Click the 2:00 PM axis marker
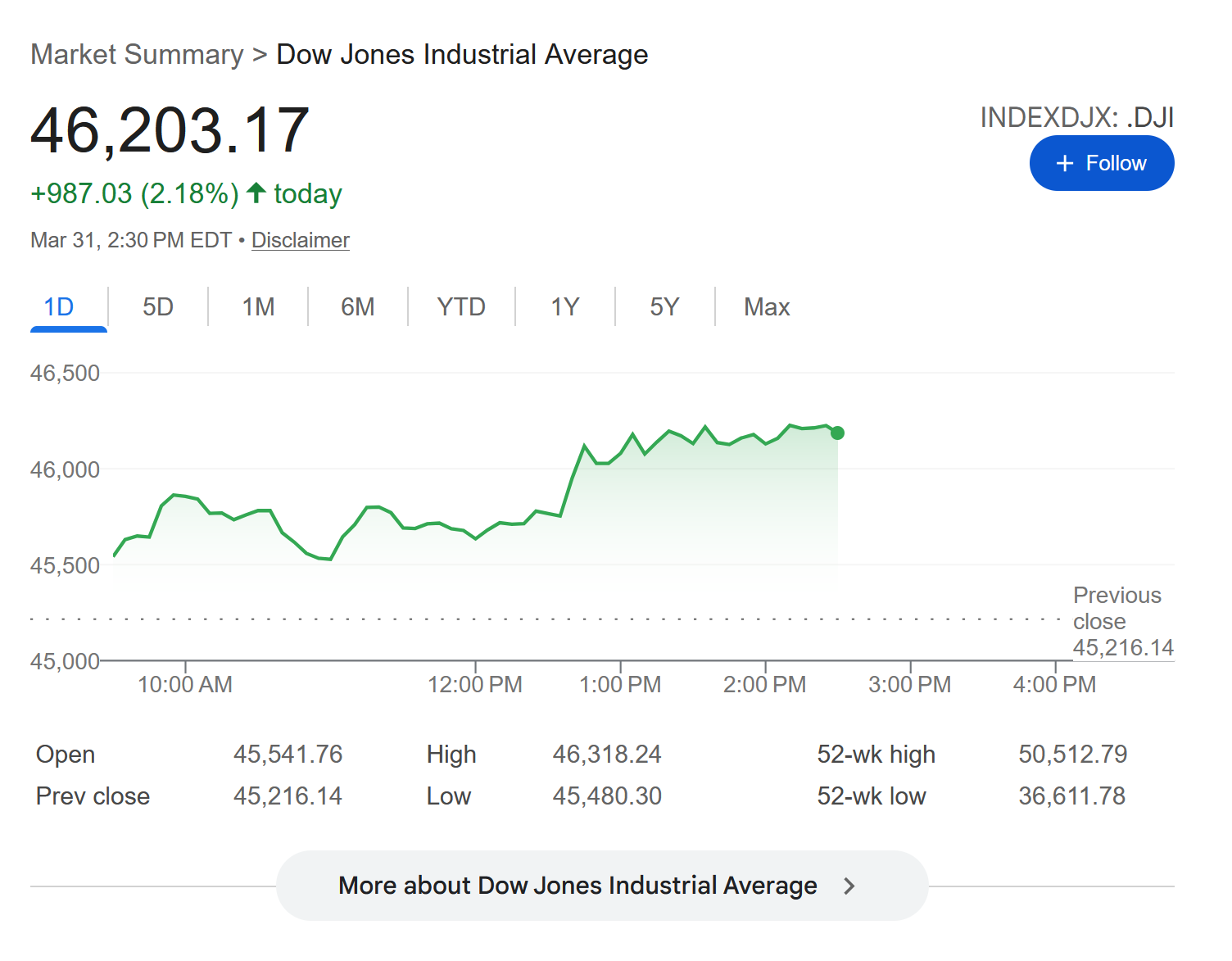1232x961 pixels. (764, 684)
